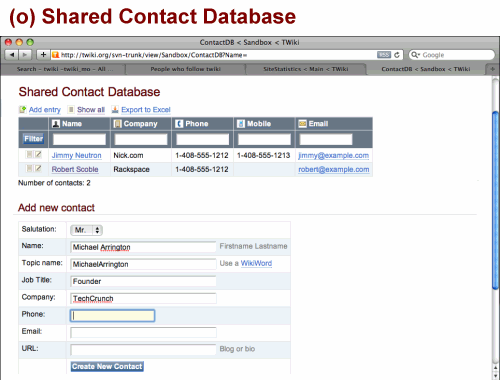500x380 pixels.
Task: Click mobile number 1-408-555-1213 cell
Action: tap(264, 155)
